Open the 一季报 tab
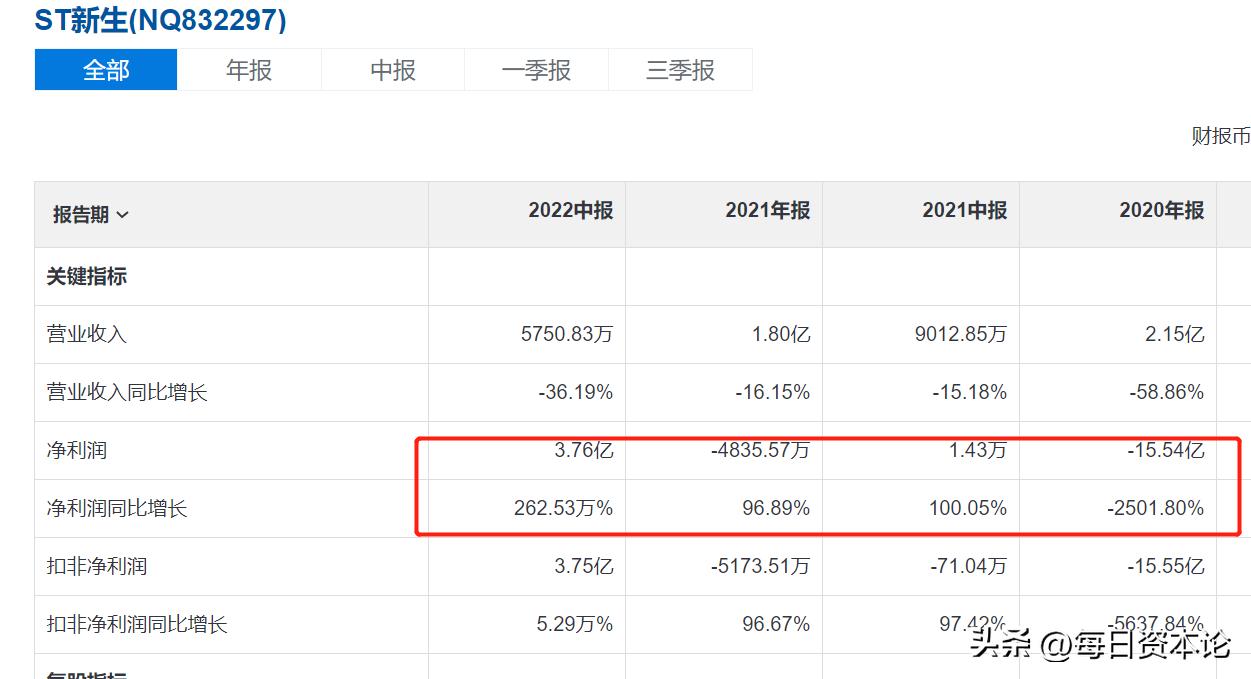This screenshot has width=1251, height=679. [536, 70]
